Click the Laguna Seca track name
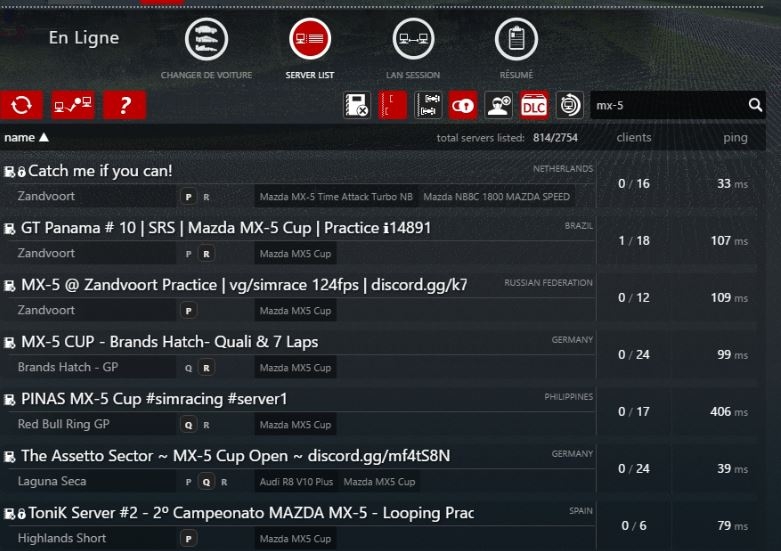 52,481
